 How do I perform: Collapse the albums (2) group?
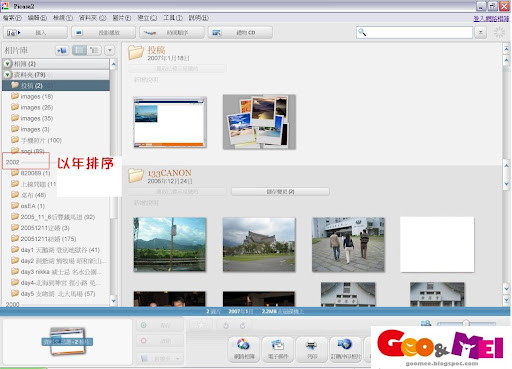(x=7, y=63)
